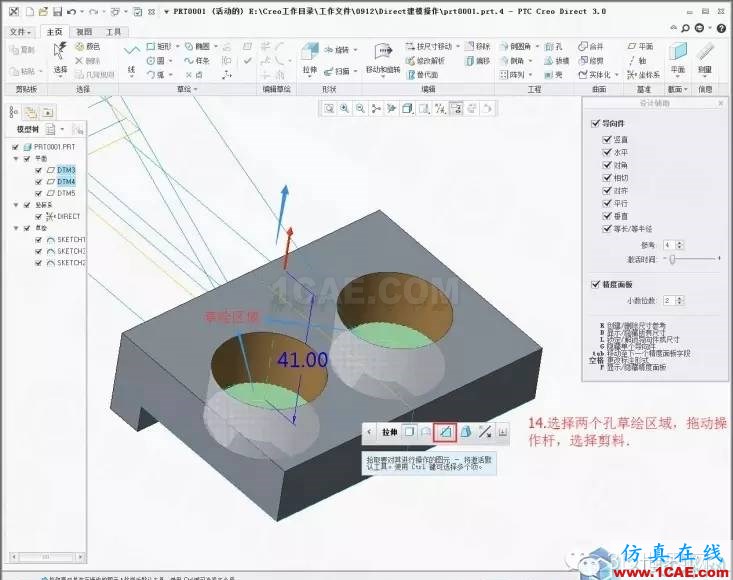Select the 样条 (Spline) sketch tool
733x580 pixels.
tap(197, 61)
